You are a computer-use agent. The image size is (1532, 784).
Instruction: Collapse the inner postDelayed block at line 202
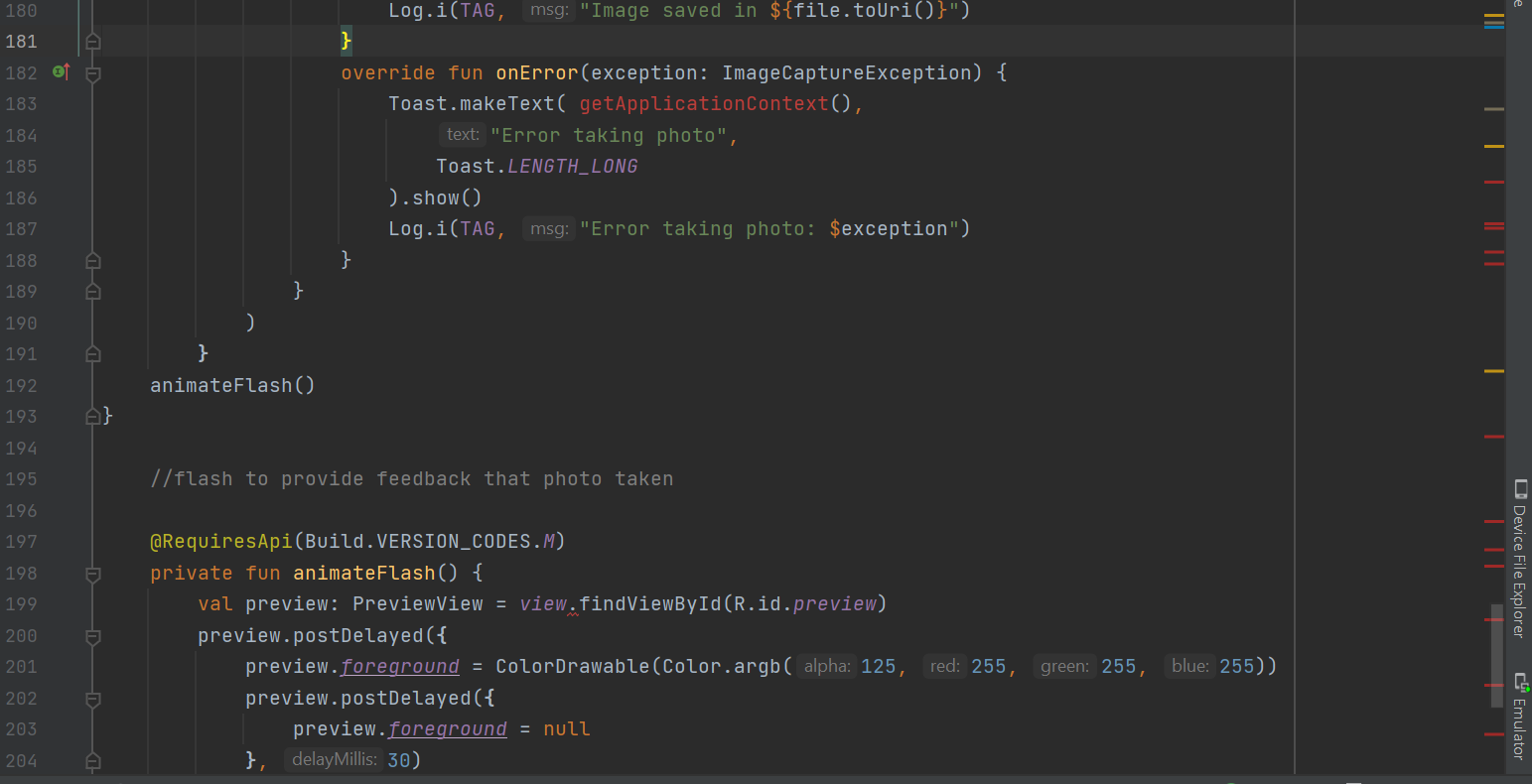pyautogui.click(x=93, y=699)
